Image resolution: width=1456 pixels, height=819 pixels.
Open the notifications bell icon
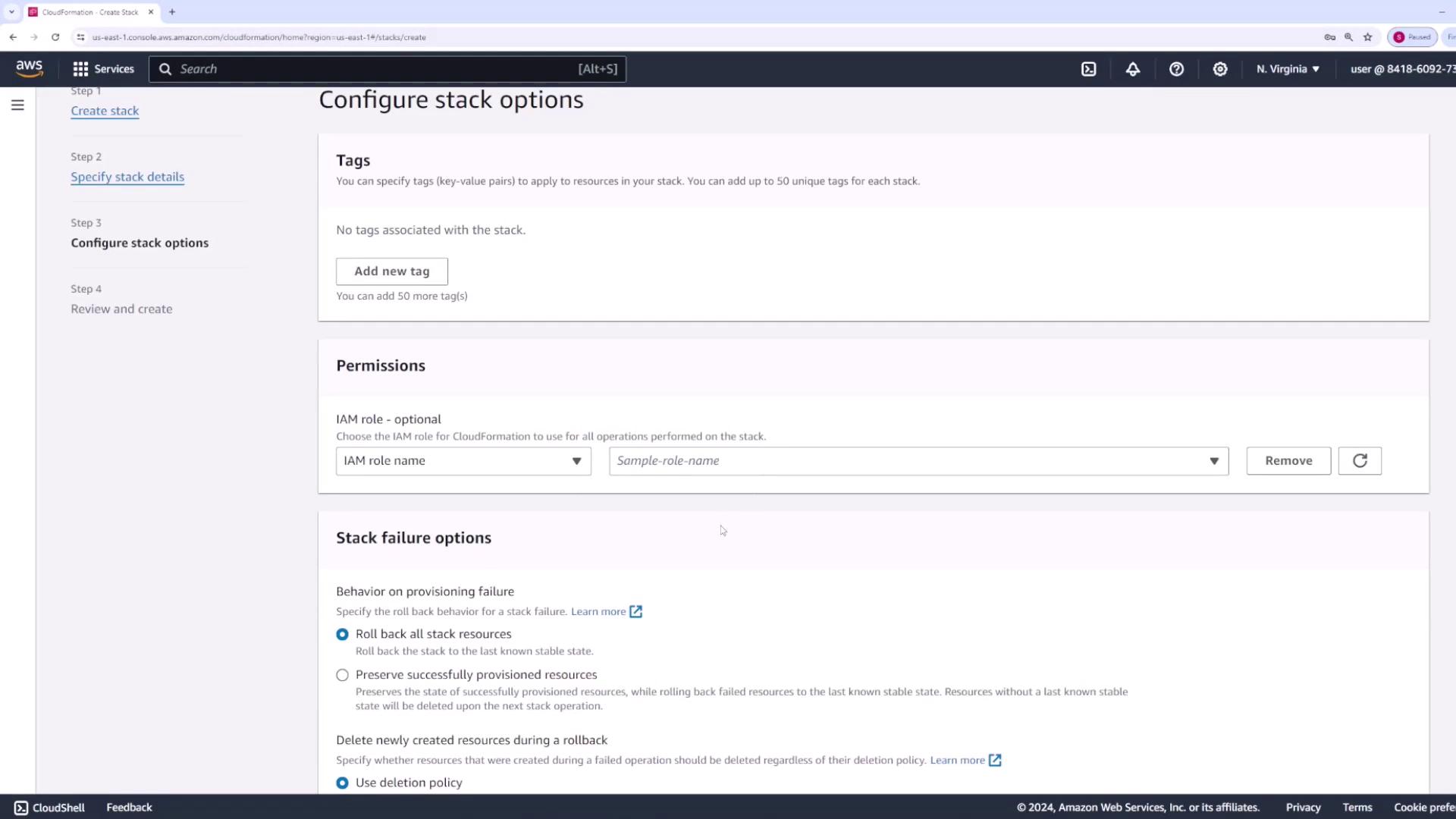point(1132,69)
